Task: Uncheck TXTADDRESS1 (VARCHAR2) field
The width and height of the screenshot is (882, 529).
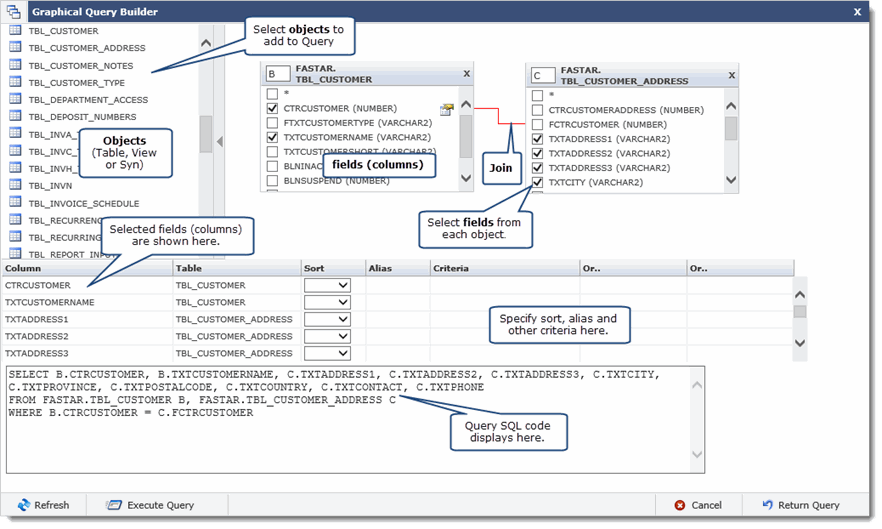Action: coord(537,138)
